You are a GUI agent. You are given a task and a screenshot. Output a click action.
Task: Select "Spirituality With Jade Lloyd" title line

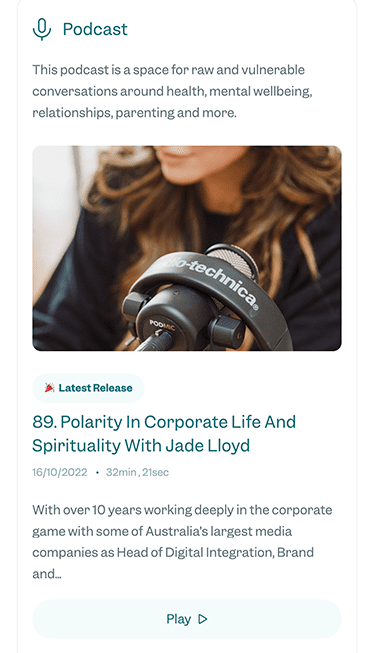(x=141, y=446)
